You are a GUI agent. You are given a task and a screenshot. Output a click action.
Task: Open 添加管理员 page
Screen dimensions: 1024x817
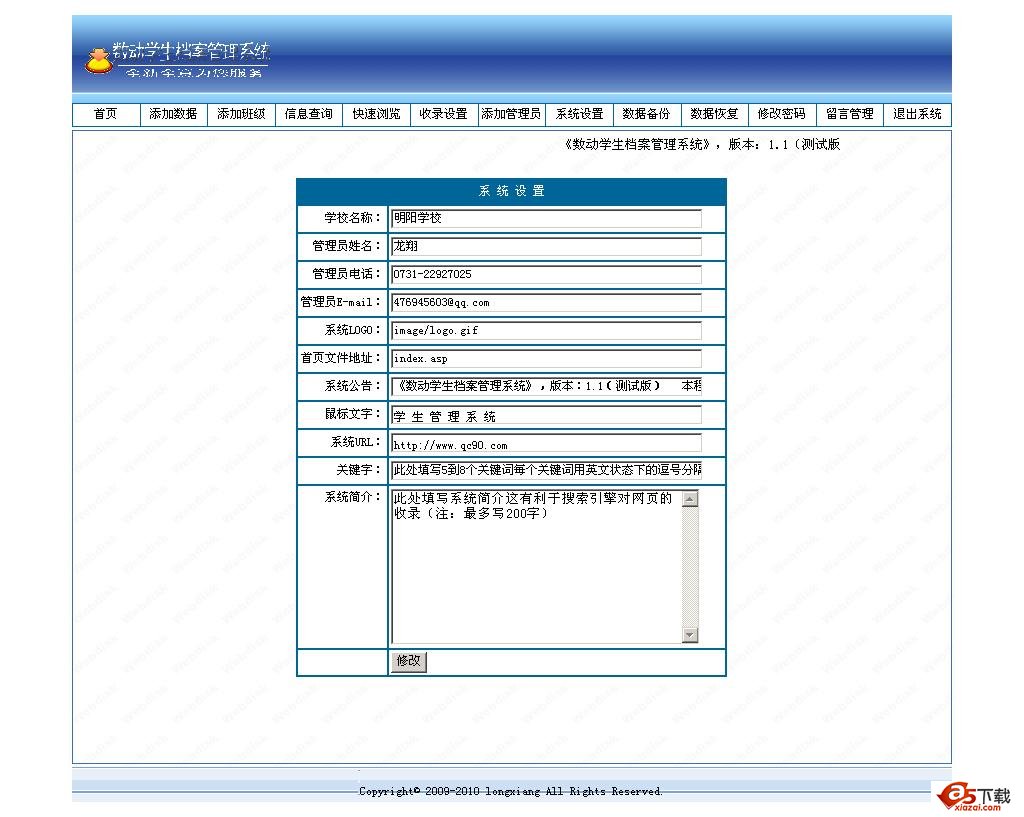point(511,114)
